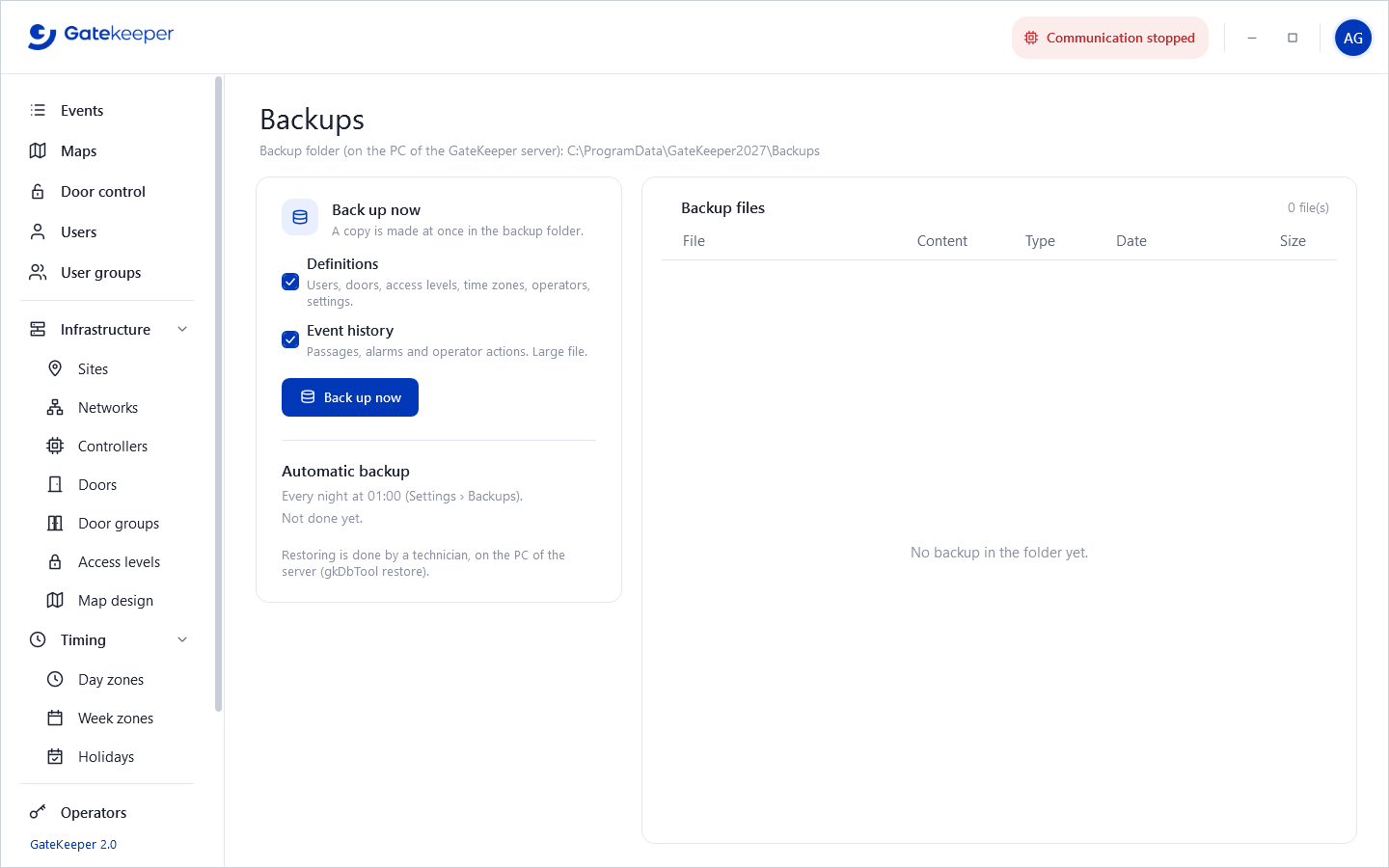Click the Doors icon
Screen dimensions: 1389x868
(x=55, y=484)
